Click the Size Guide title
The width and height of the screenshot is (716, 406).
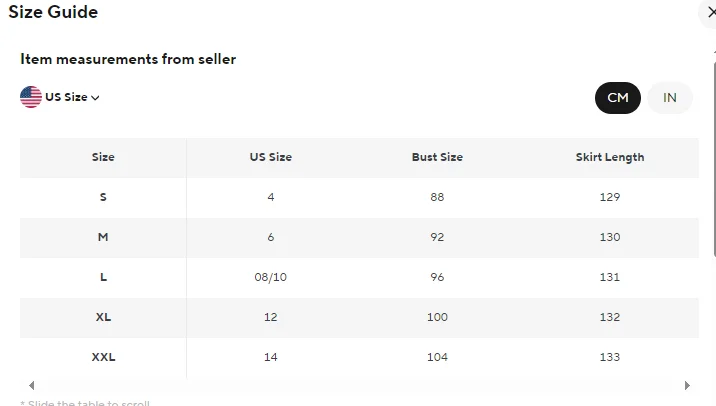click(x=53, y=13)
